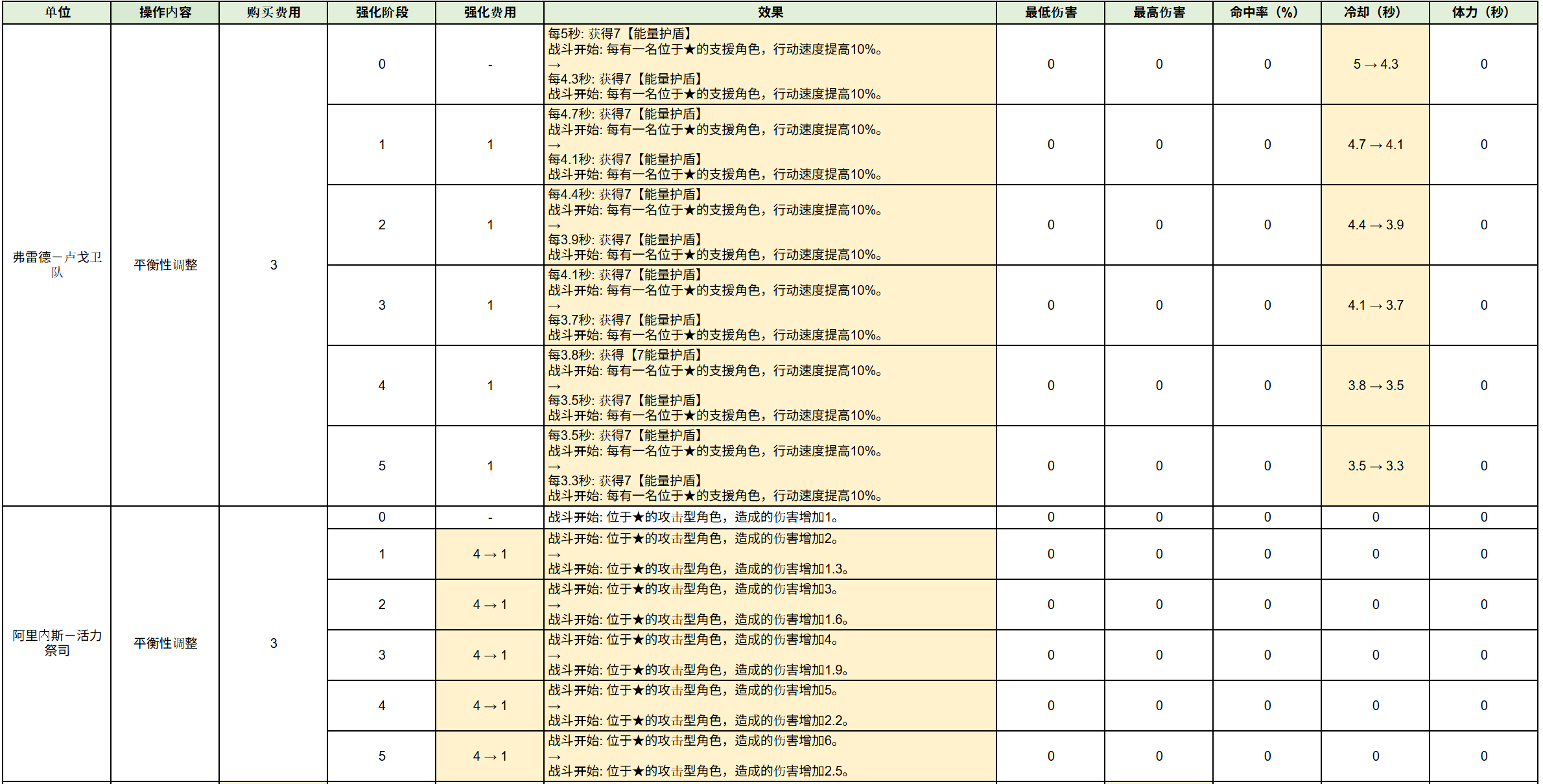The width and height of the screenshot is (1543, 784).
Task: Select the 阿里内斯－活力祭司 unit cell
Action: 57,643
